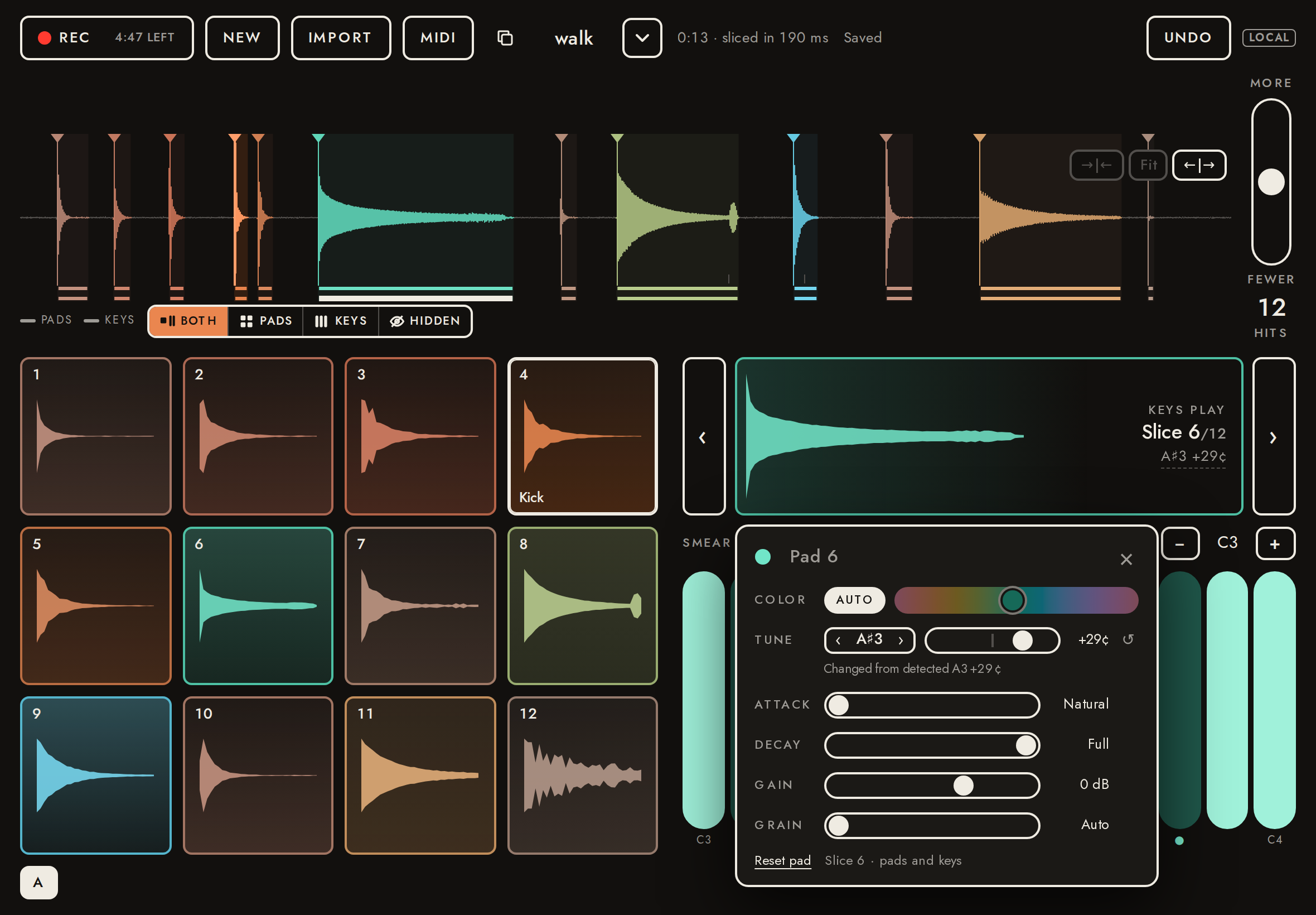1316x915 pixels.
Task: Click the NEW button
Action: point(243,38)
